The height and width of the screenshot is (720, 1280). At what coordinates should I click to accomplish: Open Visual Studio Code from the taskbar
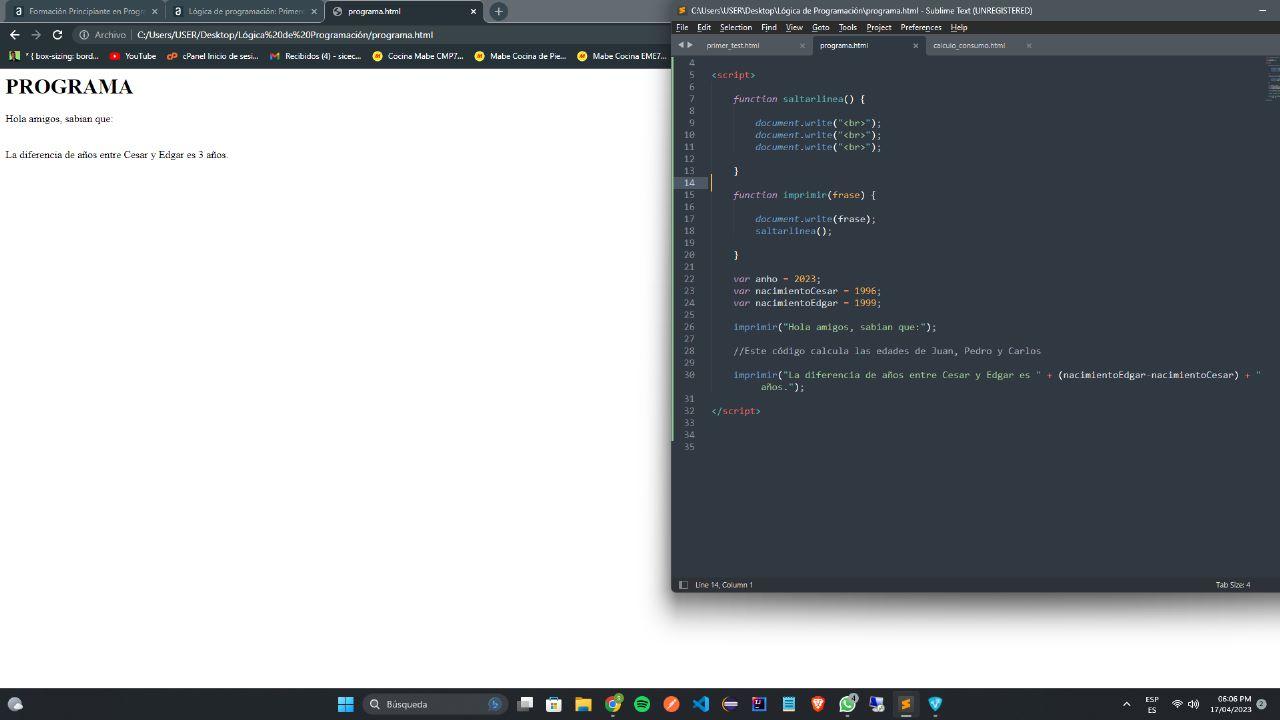701,704
